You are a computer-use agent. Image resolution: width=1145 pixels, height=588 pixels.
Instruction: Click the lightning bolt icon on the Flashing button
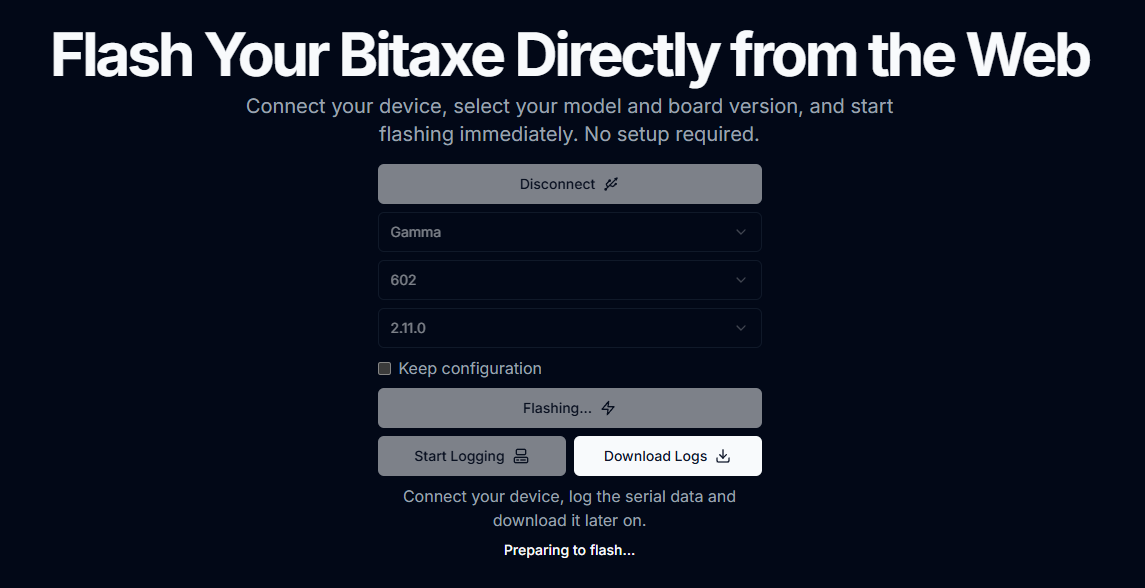pyautogui.click(x=608, y=407)
